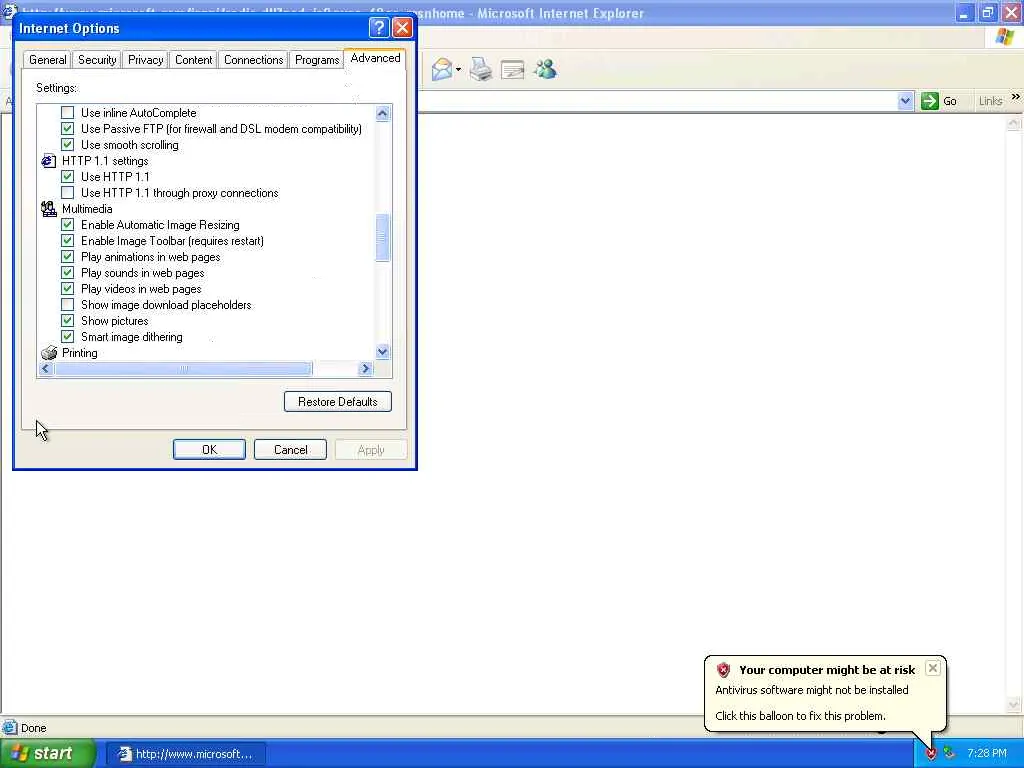Uncheck Show pictures checkbox
1024x768 pixels.
[67, 321]
